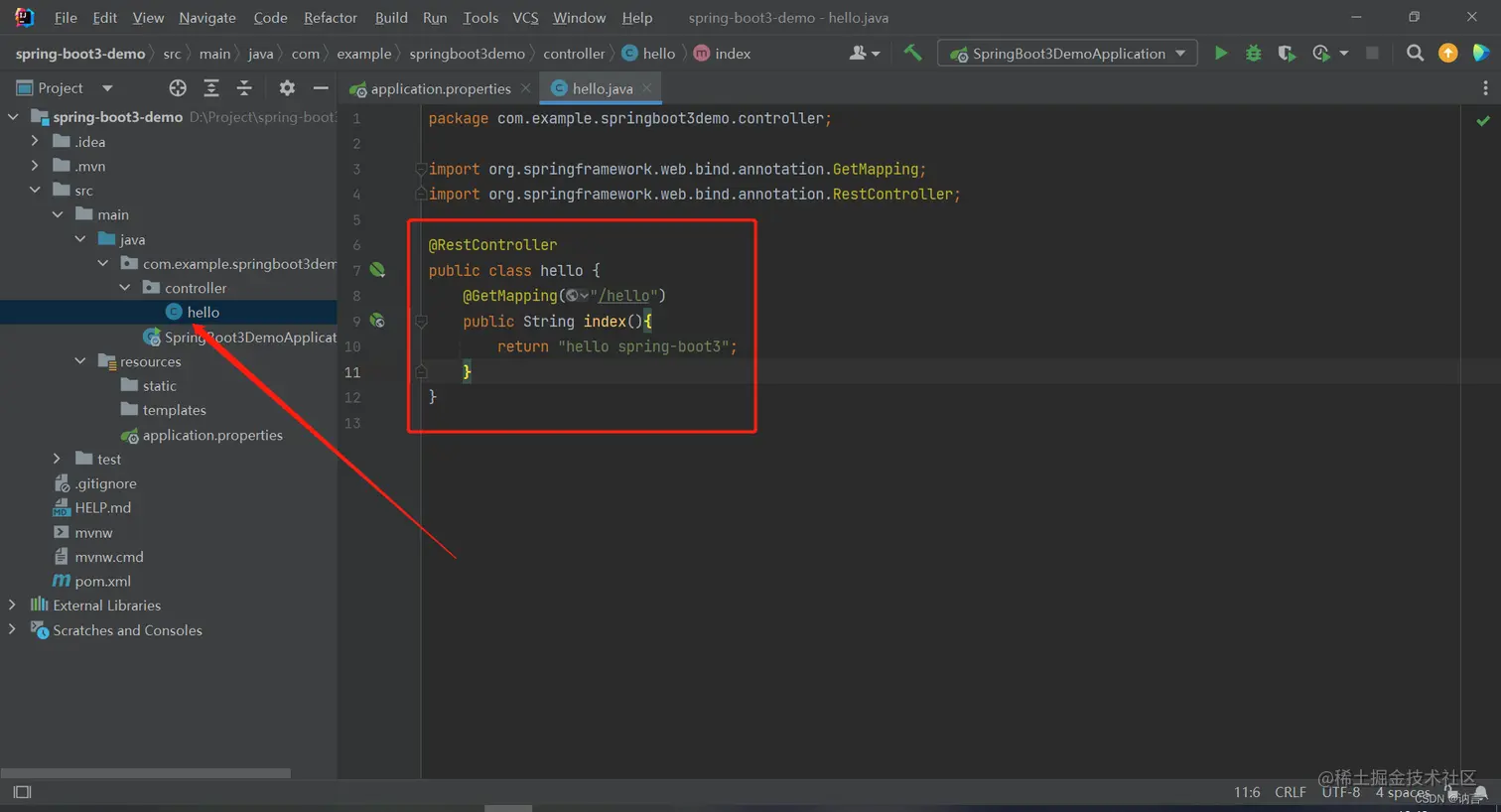
Task: Click index method breadcrumb
Action: [x=722, y=54]
